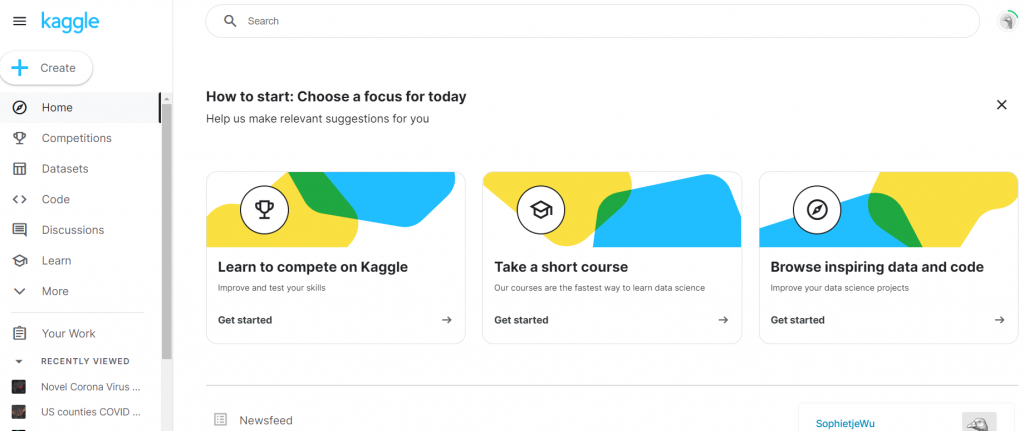
Task: Collapse the Recently Viewed section
Action: (x=19, y=361)
